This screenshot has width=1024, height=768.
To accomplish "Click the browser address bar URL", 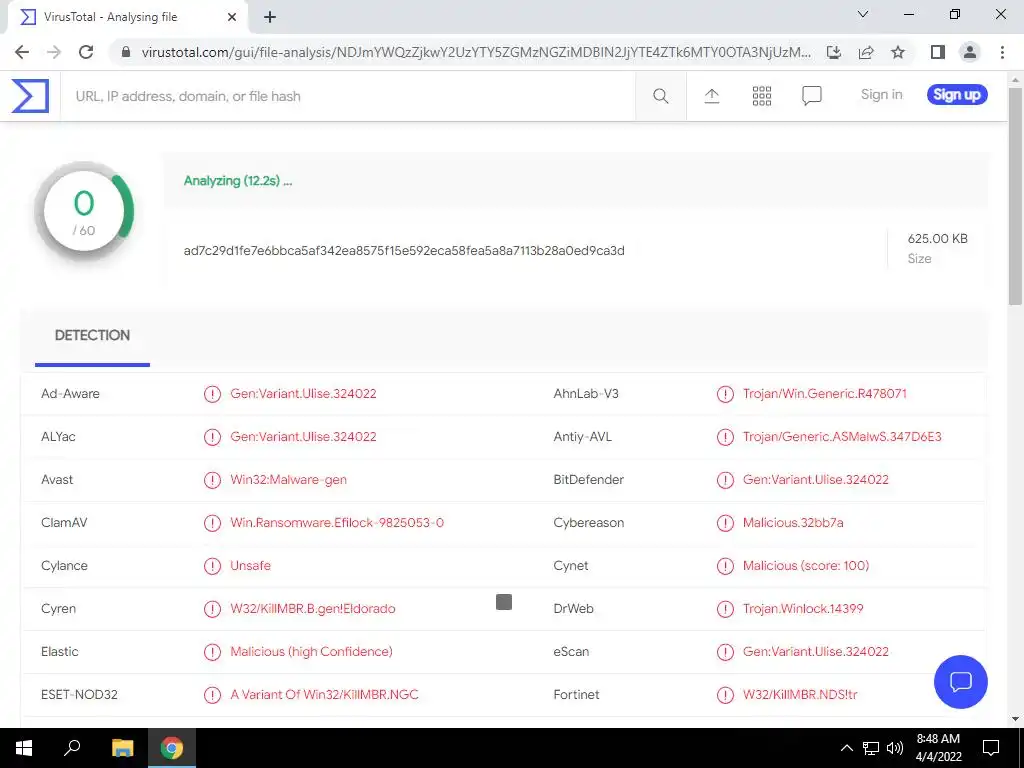I will pos(476,52).
